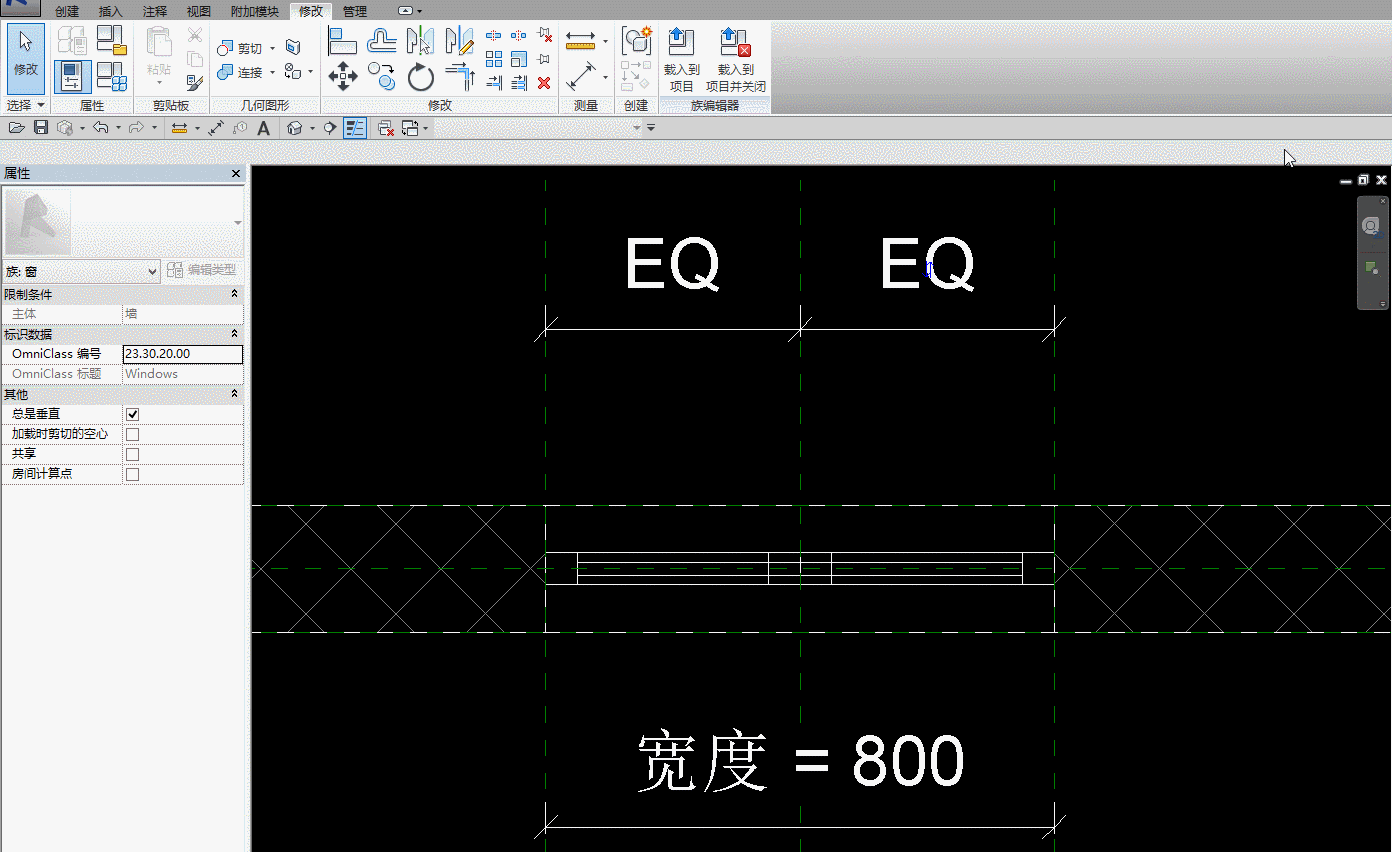Click the Pin tool icon
This screenshot has width=1392, height=852.
(x=544, y=59)
